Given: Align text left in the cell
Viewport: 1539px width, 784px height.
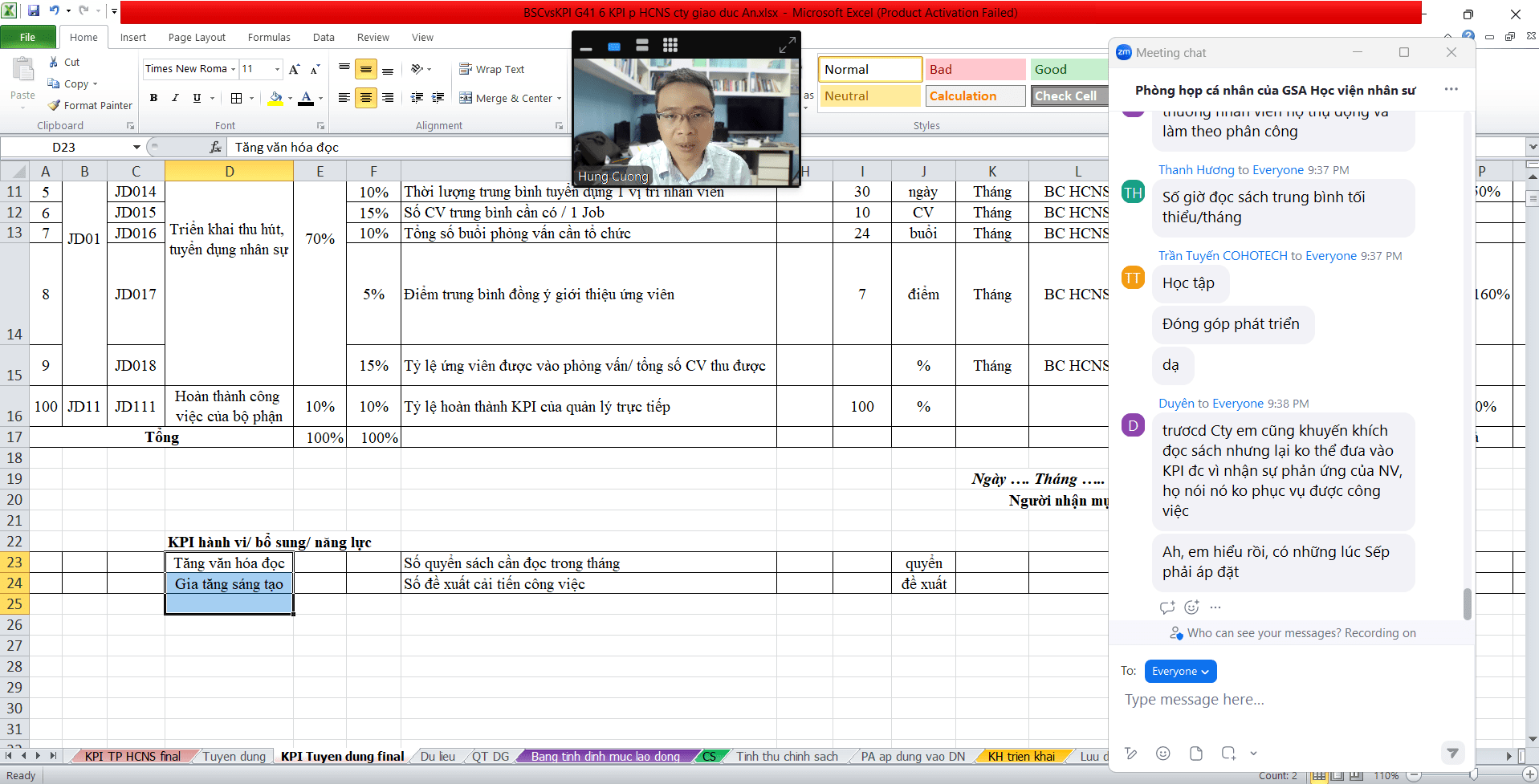Looking at the screenshot, I should pyautogui.click(x=344, y=98).
